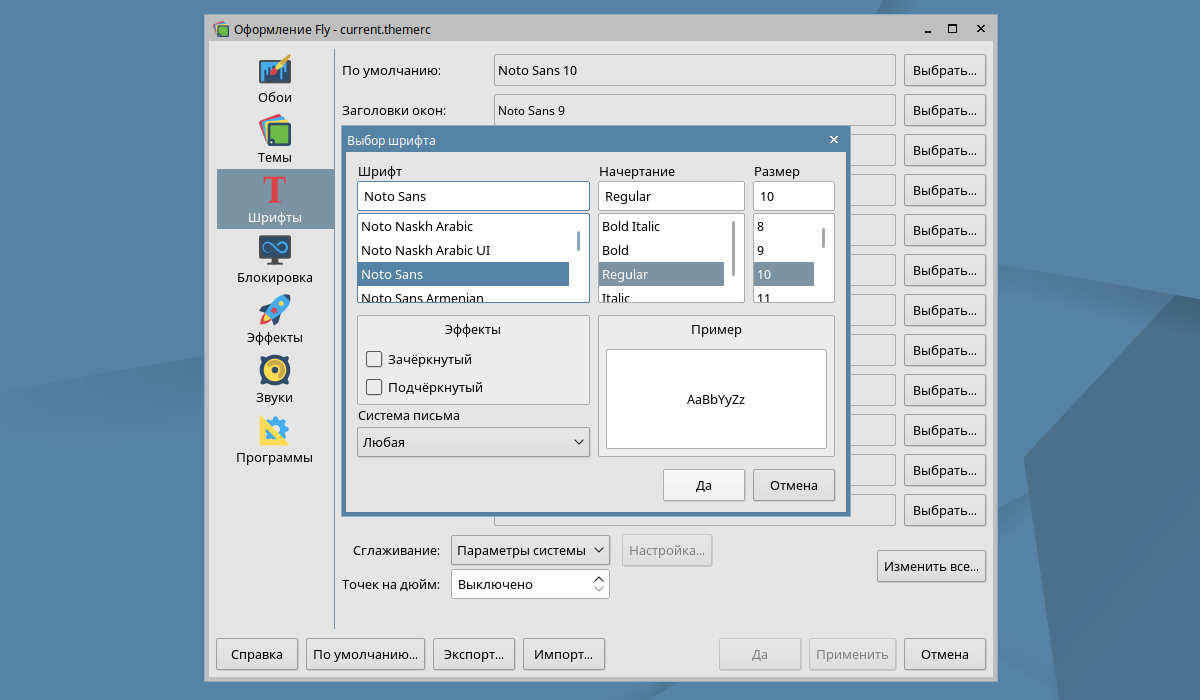Screen dimensions: 1200x700
Task: Select the Темы themes icon
Action: 275,131
